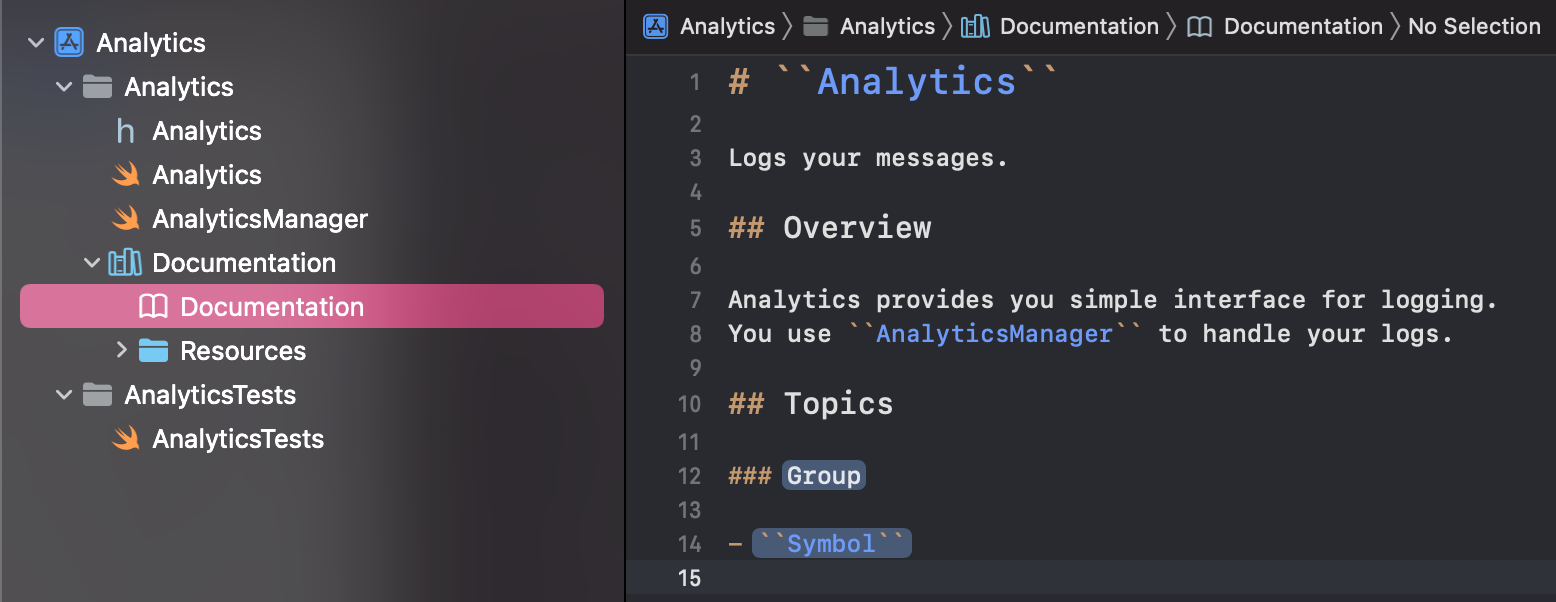Click the Analytics symbol link in title line
The height and width of the screenshot is (602, 1556).
[916, 82]
